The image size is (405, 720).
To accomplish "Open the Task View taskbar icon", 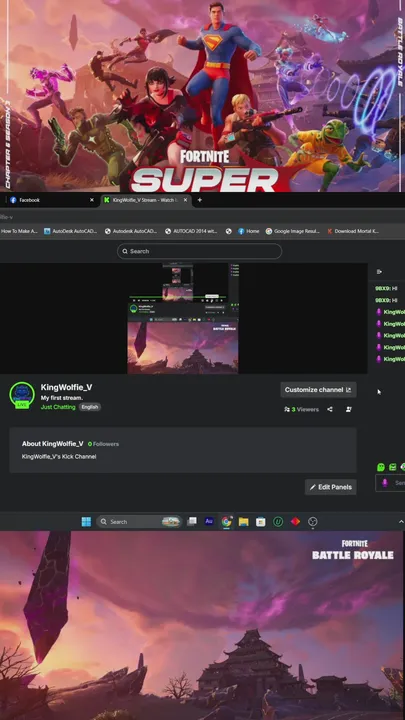I will [192, 521].
